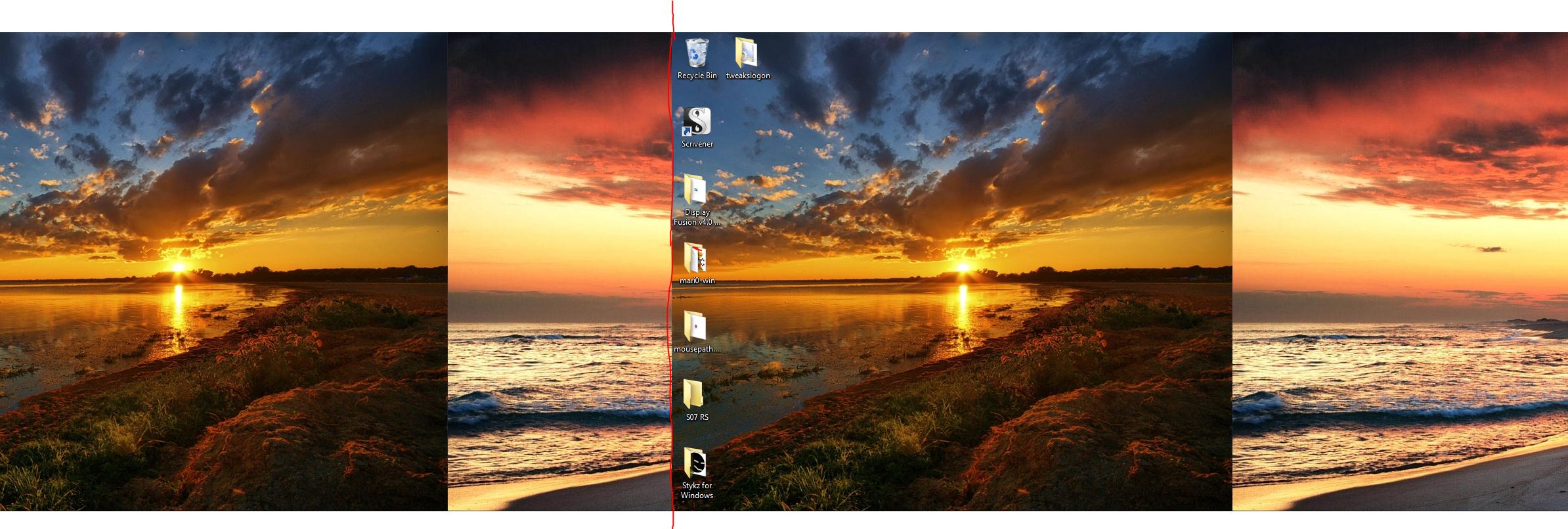The image size is (1568, 529).
Task: Select the Display Fusion v4.0 folder icon
Action: tap(696, 191)
